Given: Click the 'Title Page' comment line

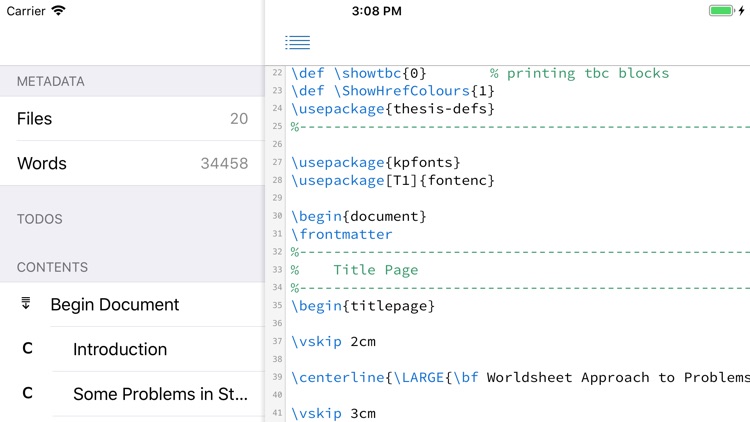Looking at the screenshot, I should 354,270.
